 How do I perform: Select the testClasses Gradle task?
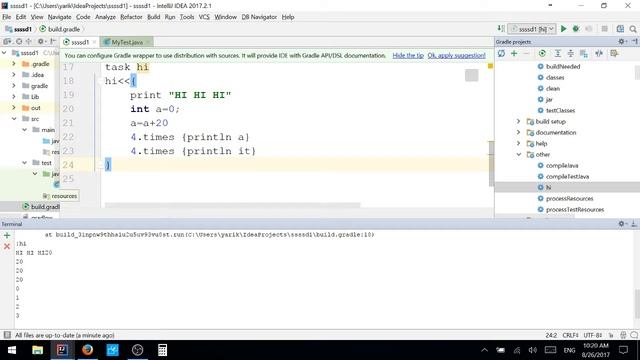[560, 110]
